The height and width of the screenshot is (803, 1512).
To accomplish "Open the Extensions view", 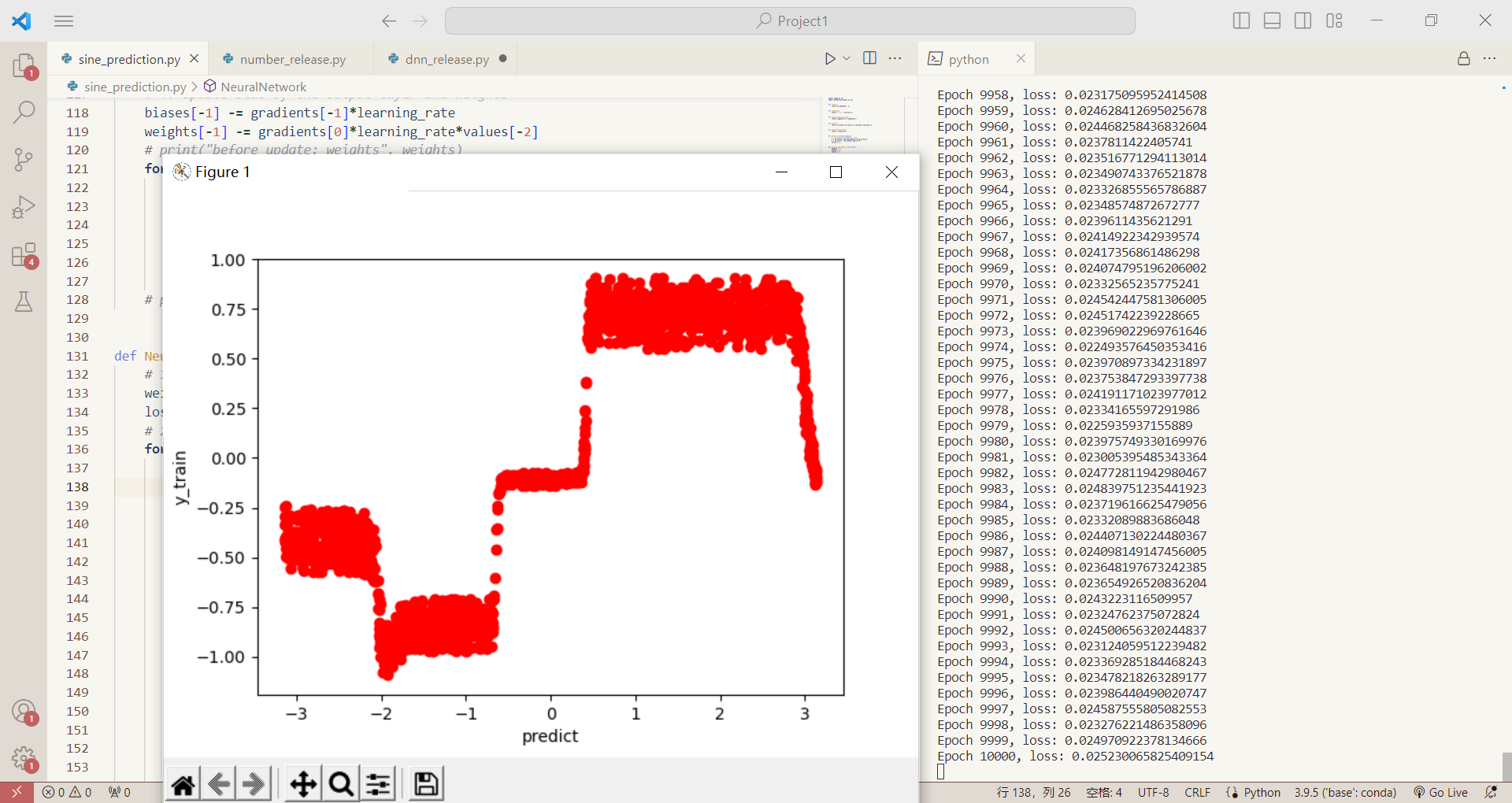I will 24,255.
